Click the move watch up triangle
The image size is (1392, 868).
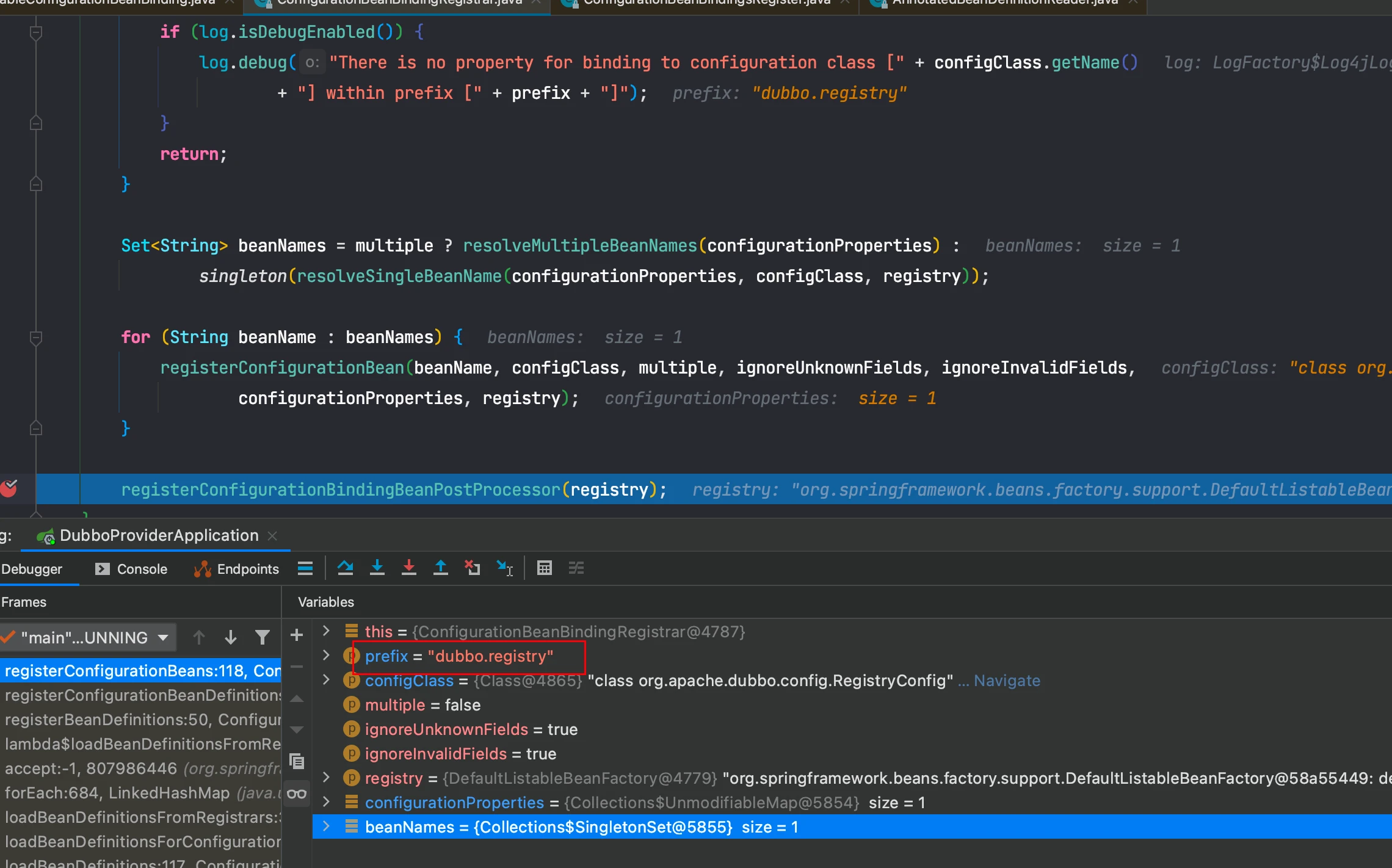[x=297, y=699]
